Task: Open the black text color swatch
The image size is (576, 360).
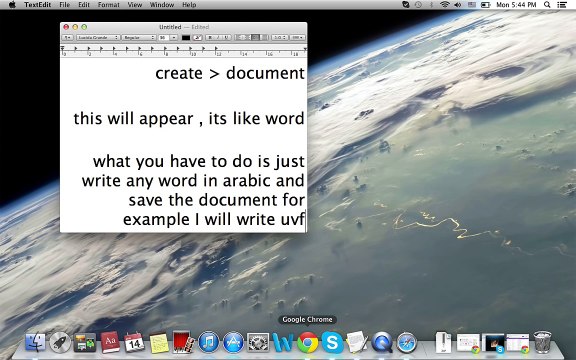Action: [186, 37]
